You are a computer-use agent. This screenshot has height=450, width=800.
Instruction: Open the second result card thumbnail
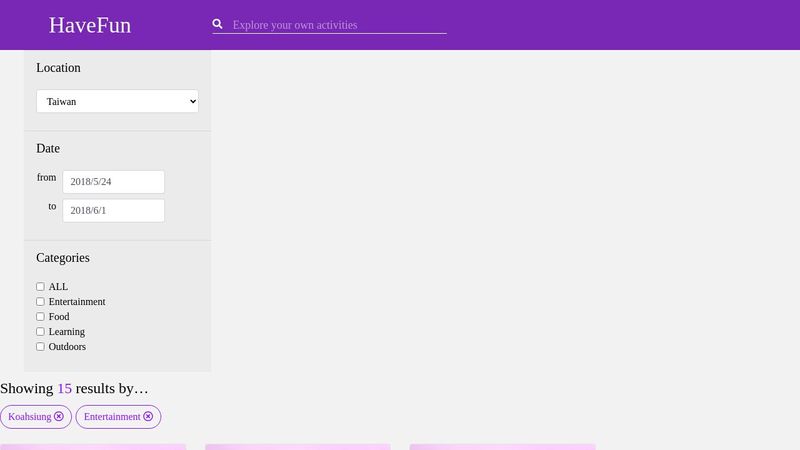(x=297, y=447)
